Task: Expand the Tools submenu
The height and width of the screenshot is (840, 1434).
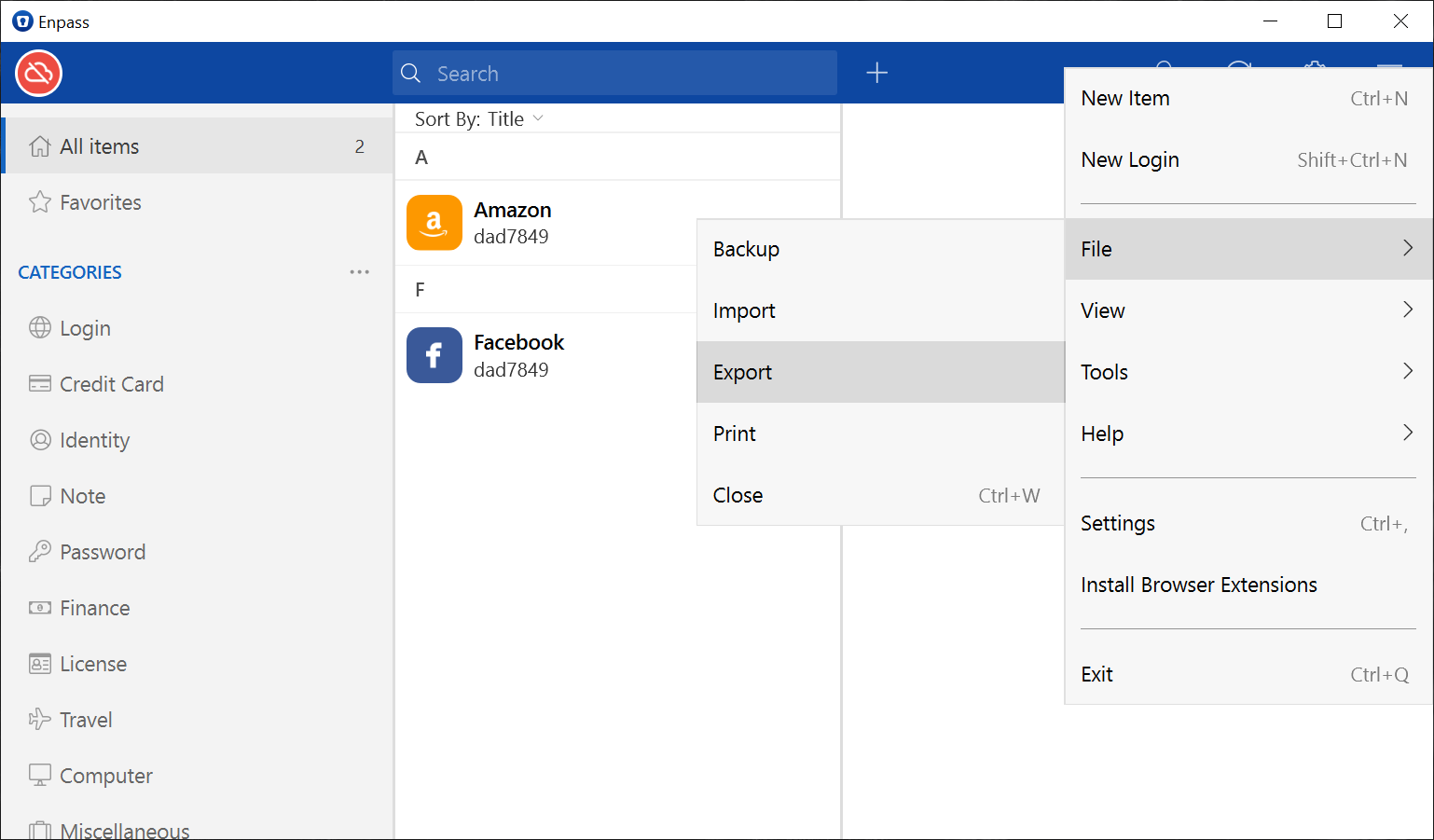Action: click(x=1248, y=372)
